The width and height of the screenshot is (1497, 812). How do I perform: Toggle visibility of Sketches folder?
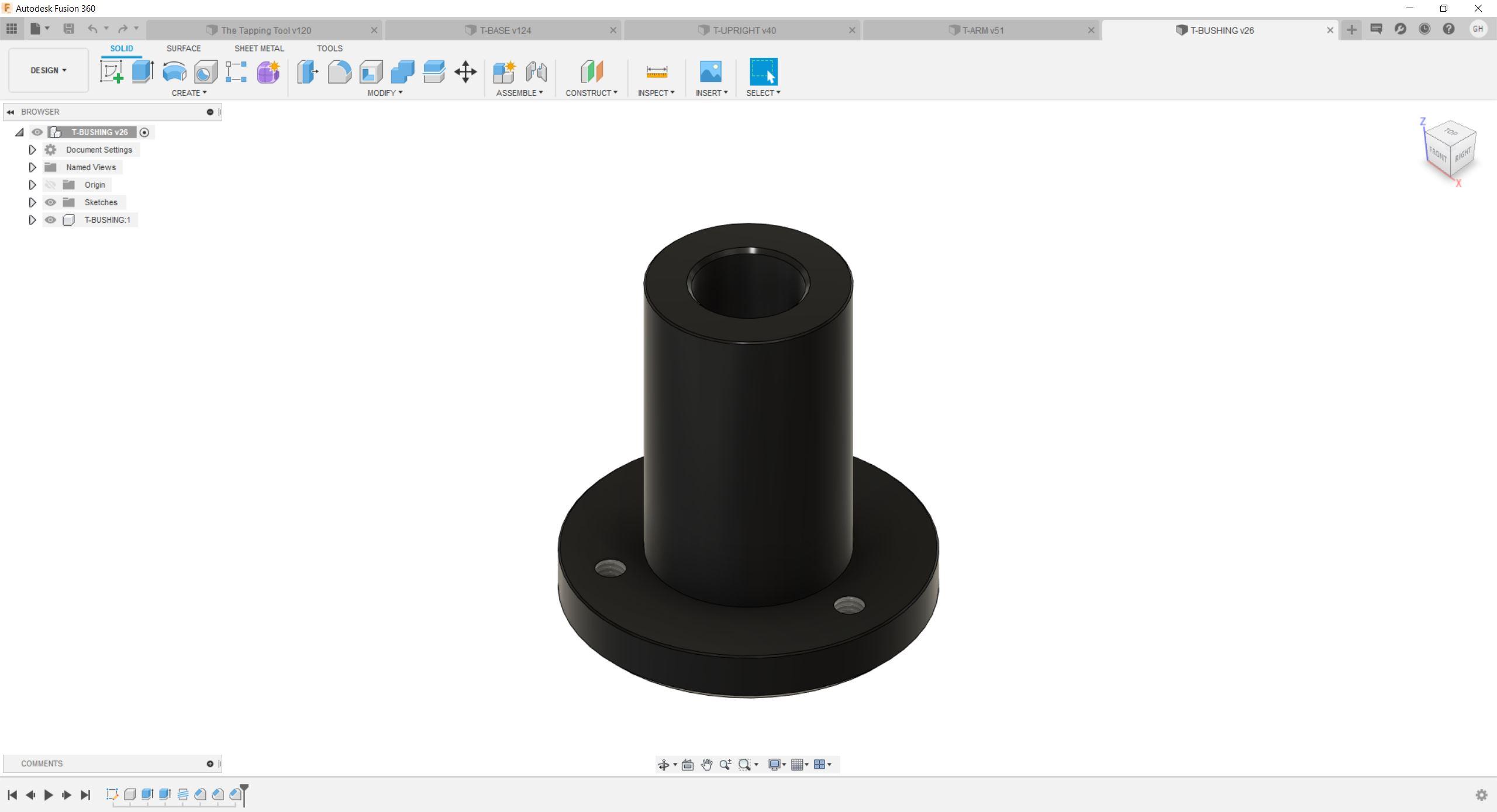point(50,202)
